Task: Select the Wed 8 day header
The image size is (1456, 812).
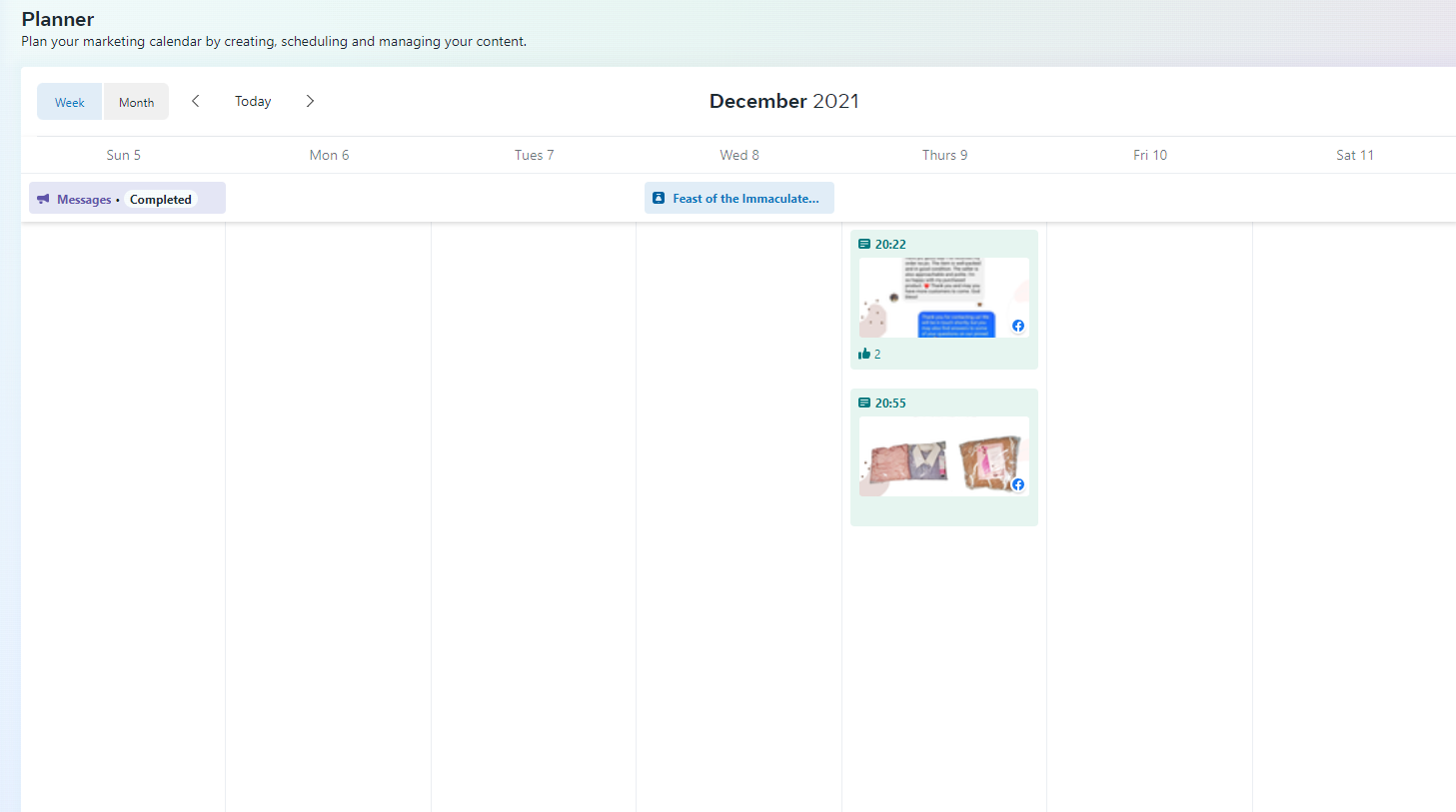Action: [x=739, y=155]
